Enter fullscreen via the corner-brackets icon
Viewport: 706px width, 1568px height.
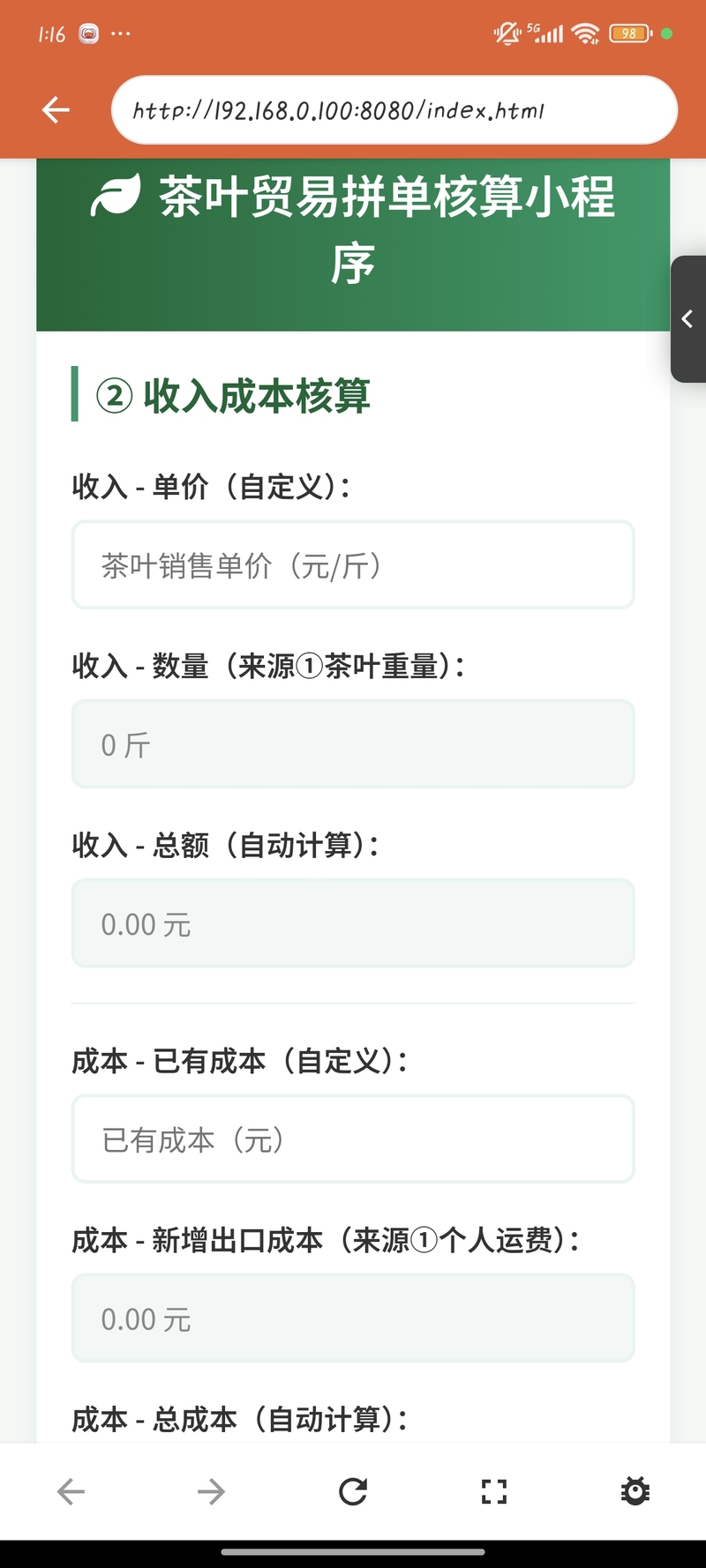click(494, 1491)
